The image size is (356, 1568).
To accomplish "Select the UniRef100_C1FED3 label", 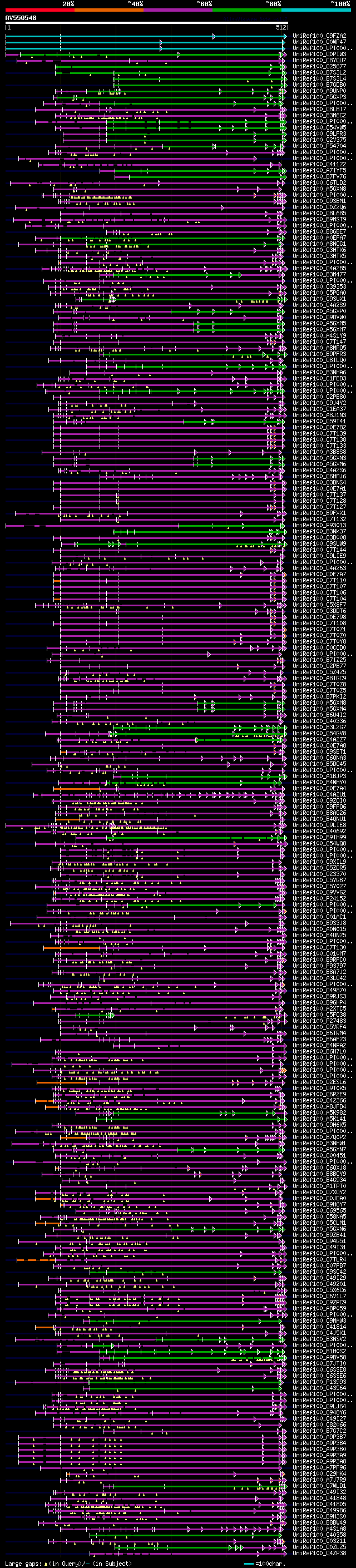I will (319, 379).
